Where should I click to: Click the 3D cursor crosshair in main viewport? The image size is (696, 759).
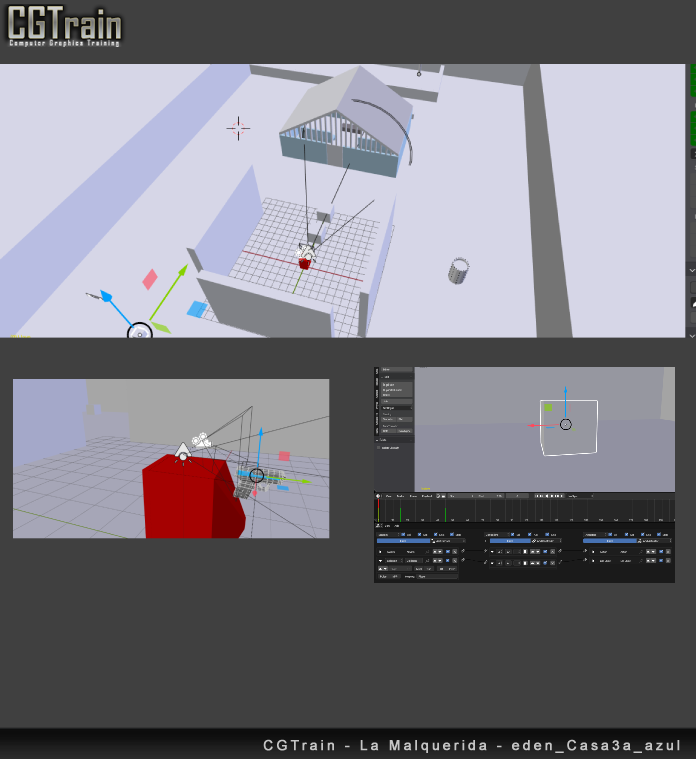(x=238, y=127)
